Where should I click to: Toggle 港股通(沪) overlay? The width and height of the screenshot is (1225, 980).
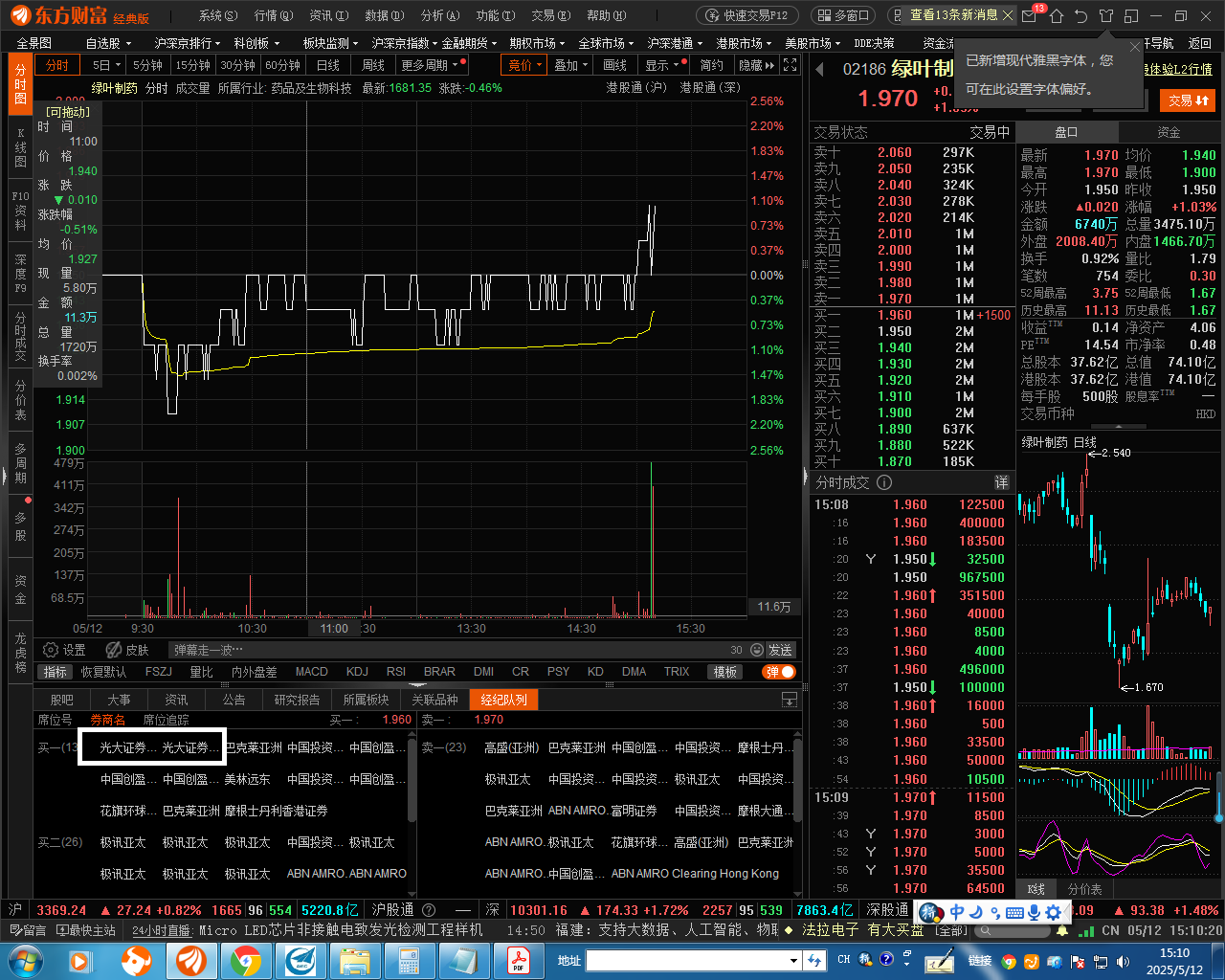[x=636, y=87]
